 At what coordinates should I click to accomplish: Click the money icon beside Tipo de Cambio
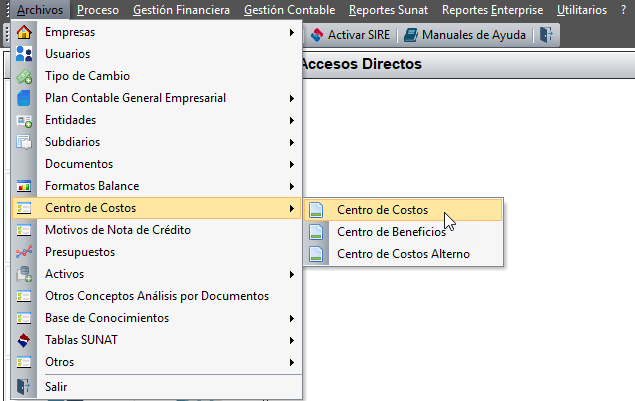pos(24,76)
